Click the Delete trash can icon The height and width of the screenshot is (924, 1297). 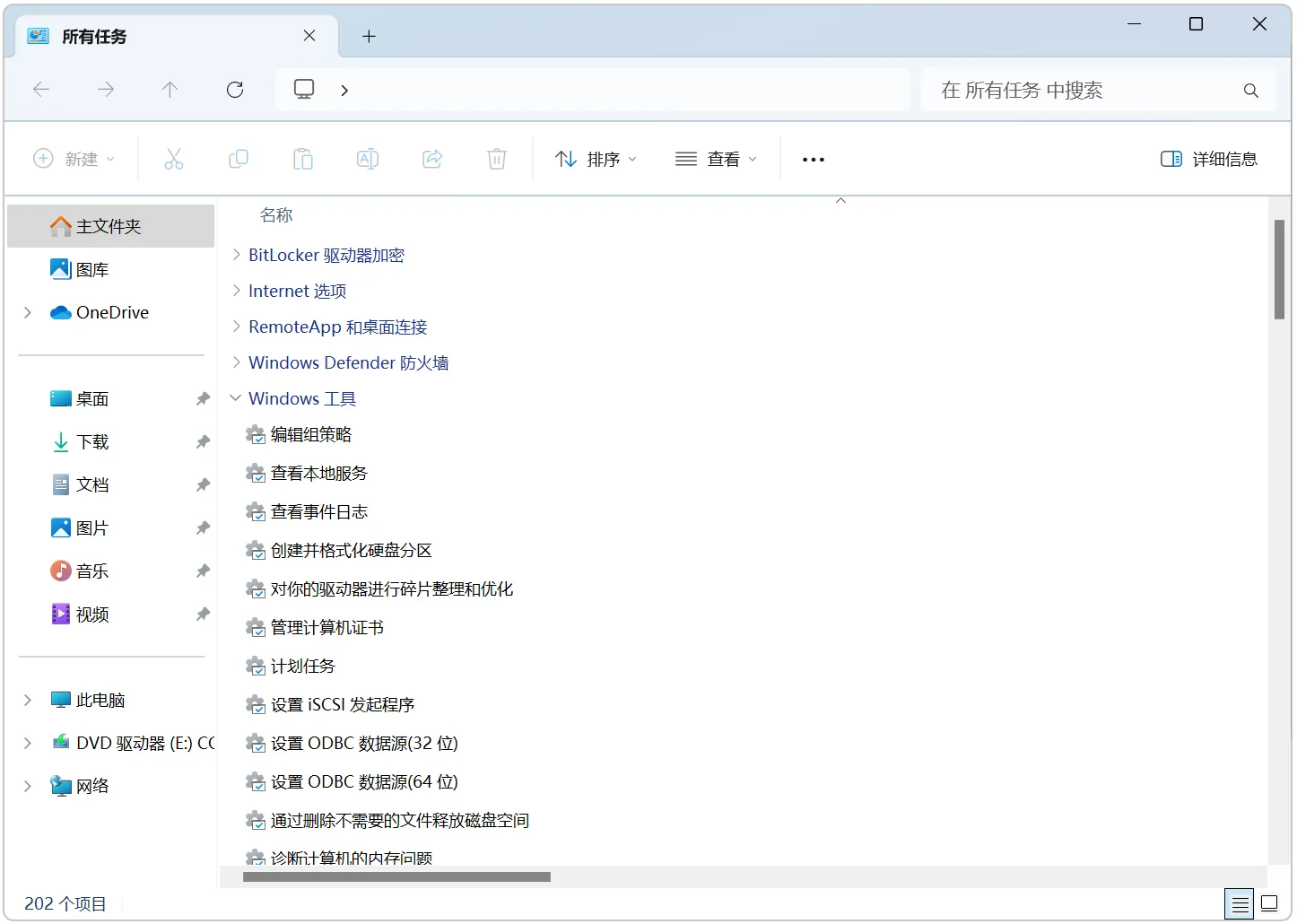pyautogui.click(x=497, y=159)
